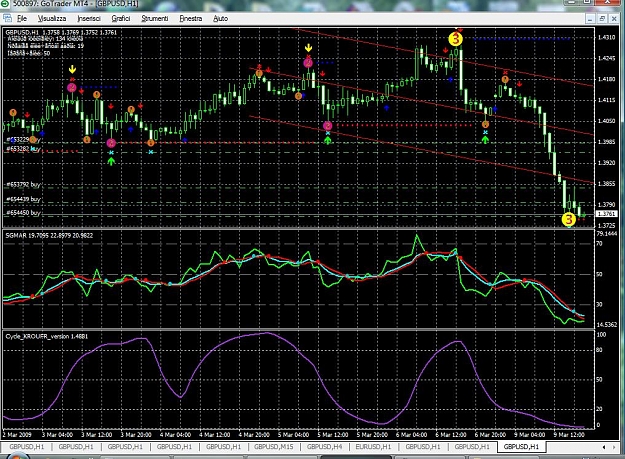This screenshot has height=459, width=625.
Task: Switch to the GBPUSD,H4 chart tab
Action: coord(324,447)
